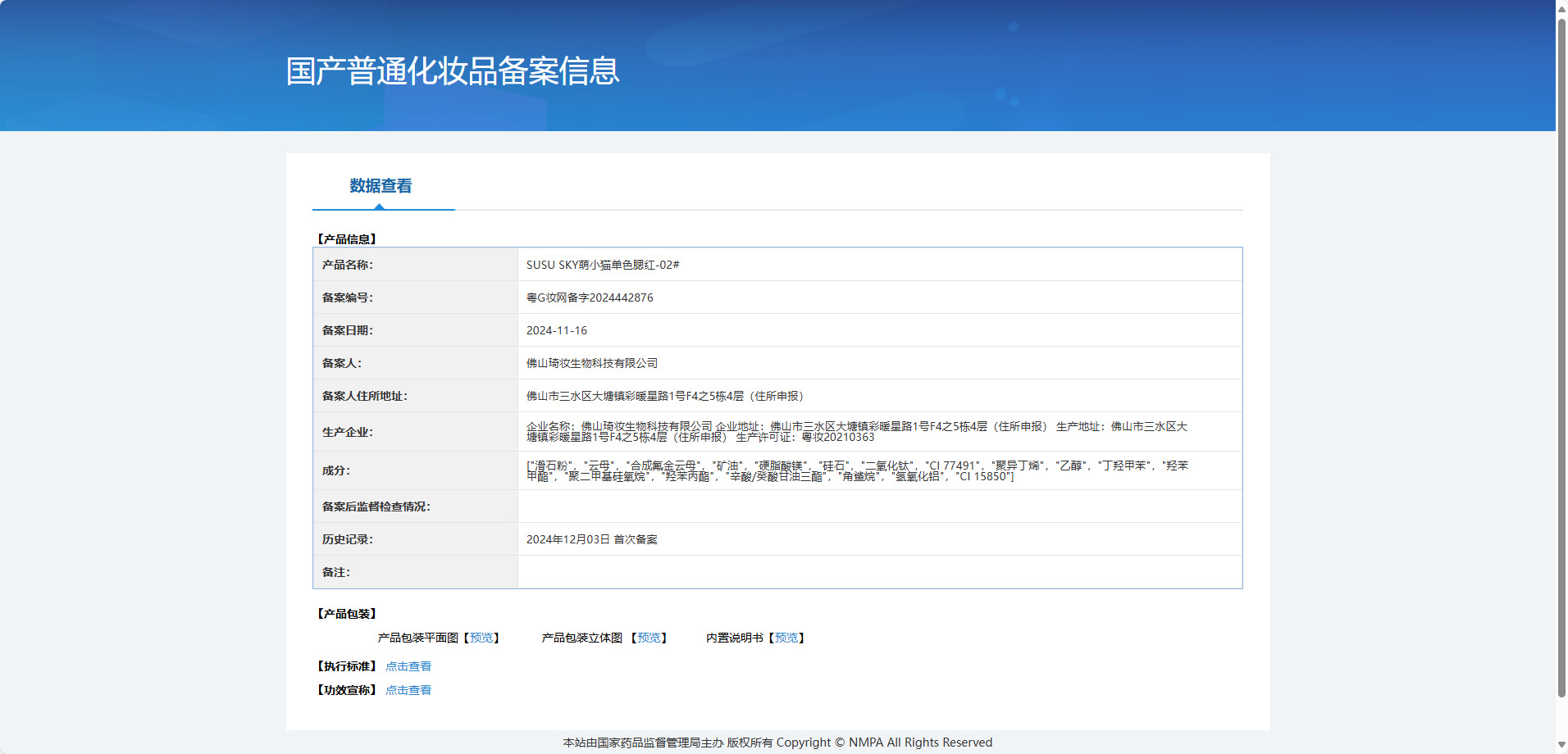Click the scrollbar down arrow
The width and height of the screenshot is (1568, 754).
tap(1561, 745)
